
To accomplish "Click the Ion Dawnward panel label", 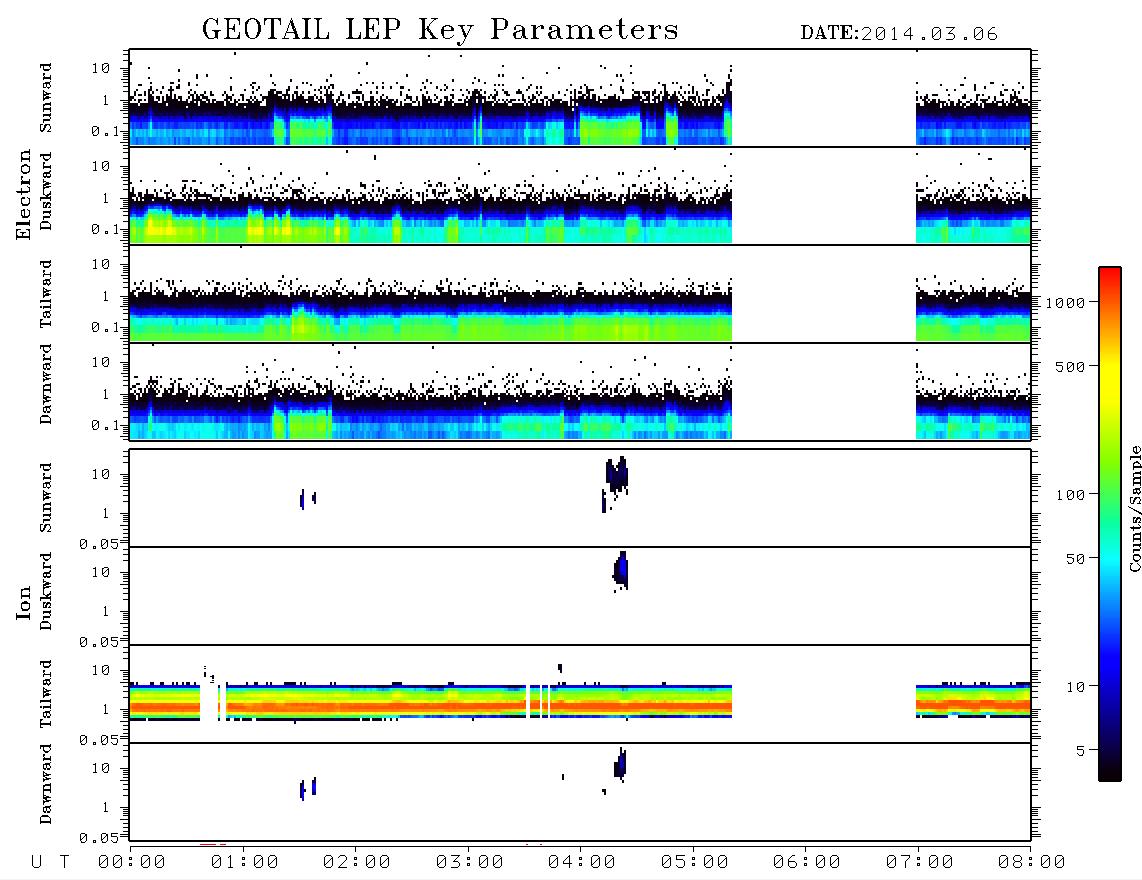I will pyautogui.click(x=45, y=784).
